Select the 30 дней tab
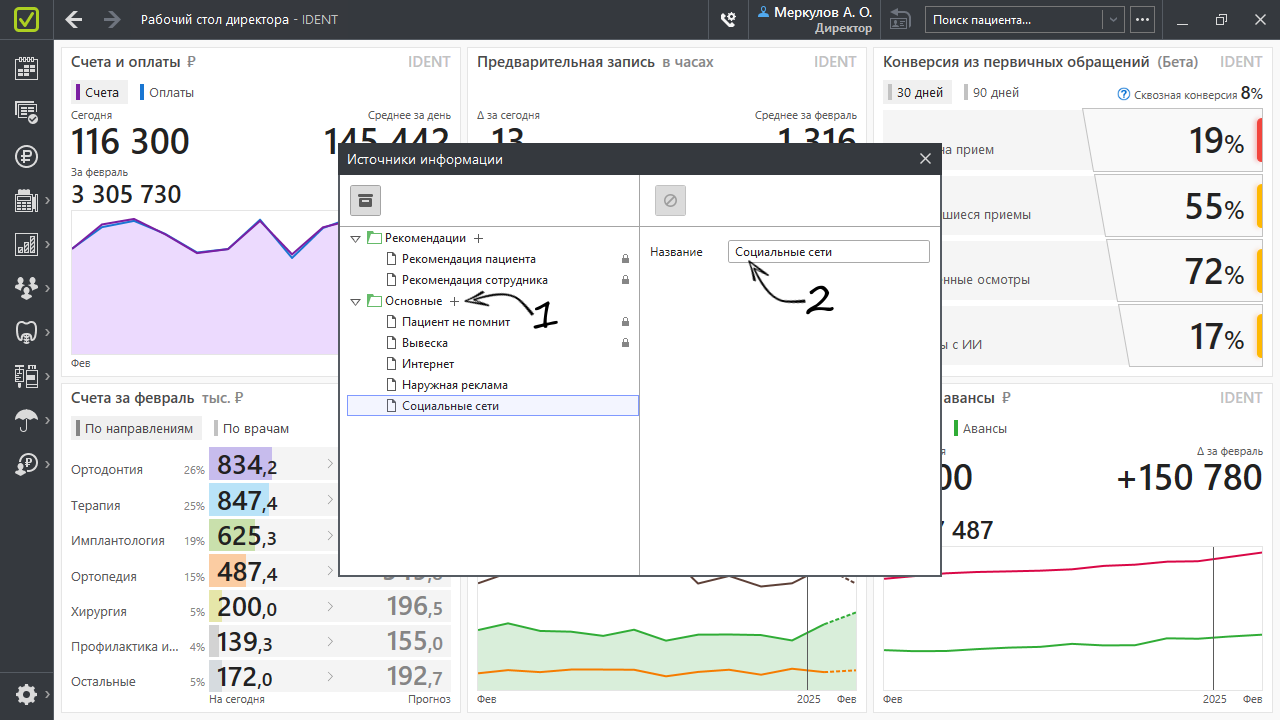Viewport: 1280px width, 720px height. [917, 92]
